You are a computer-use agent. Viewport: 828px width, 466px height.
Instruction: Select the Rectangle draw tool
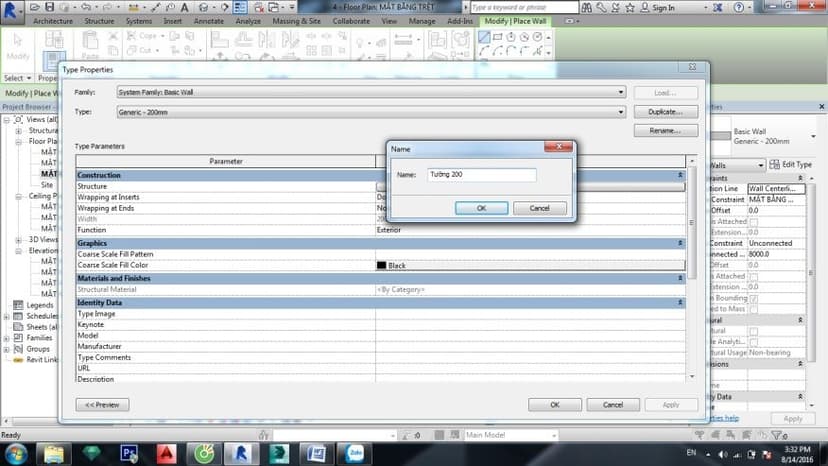[x=497, y=37]
